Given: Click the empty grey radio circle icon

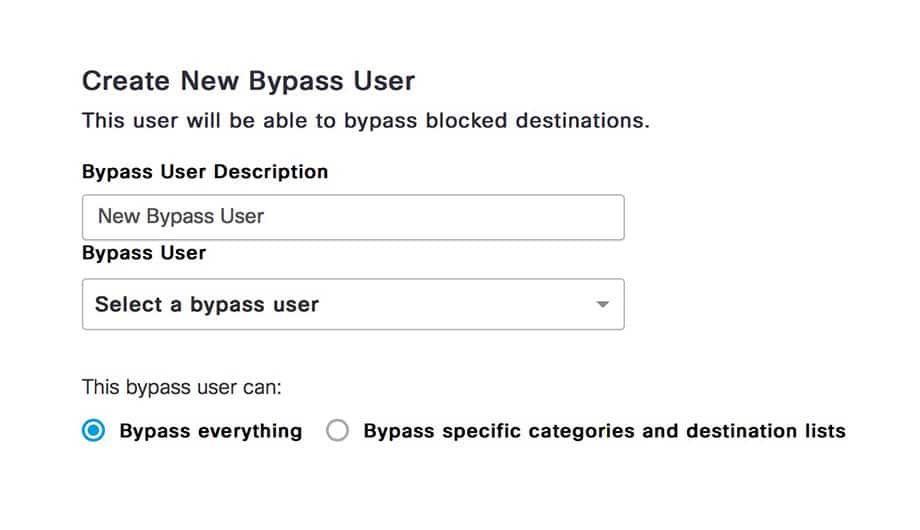Looking at the screenshot, I should (x=338, y=431).
